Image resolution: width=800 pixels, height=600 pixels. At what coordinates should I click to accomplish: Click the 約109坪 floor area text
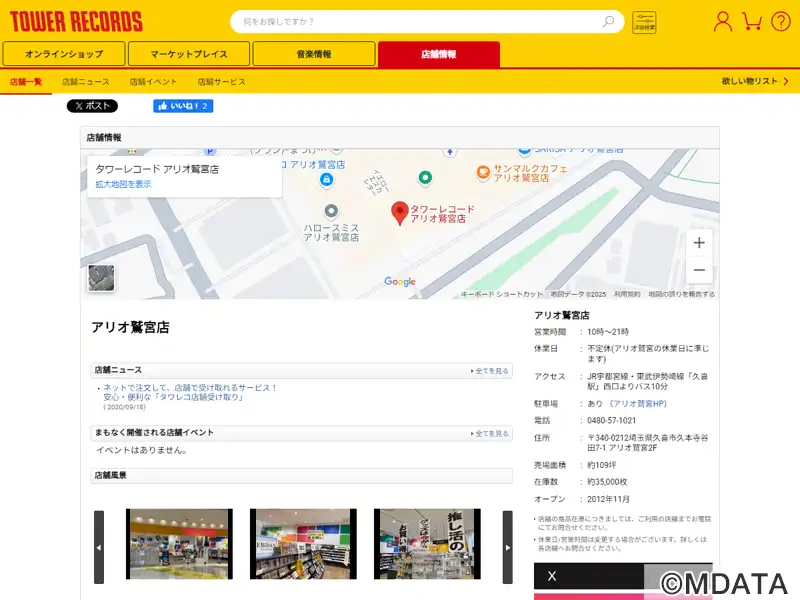click(602, 465)
